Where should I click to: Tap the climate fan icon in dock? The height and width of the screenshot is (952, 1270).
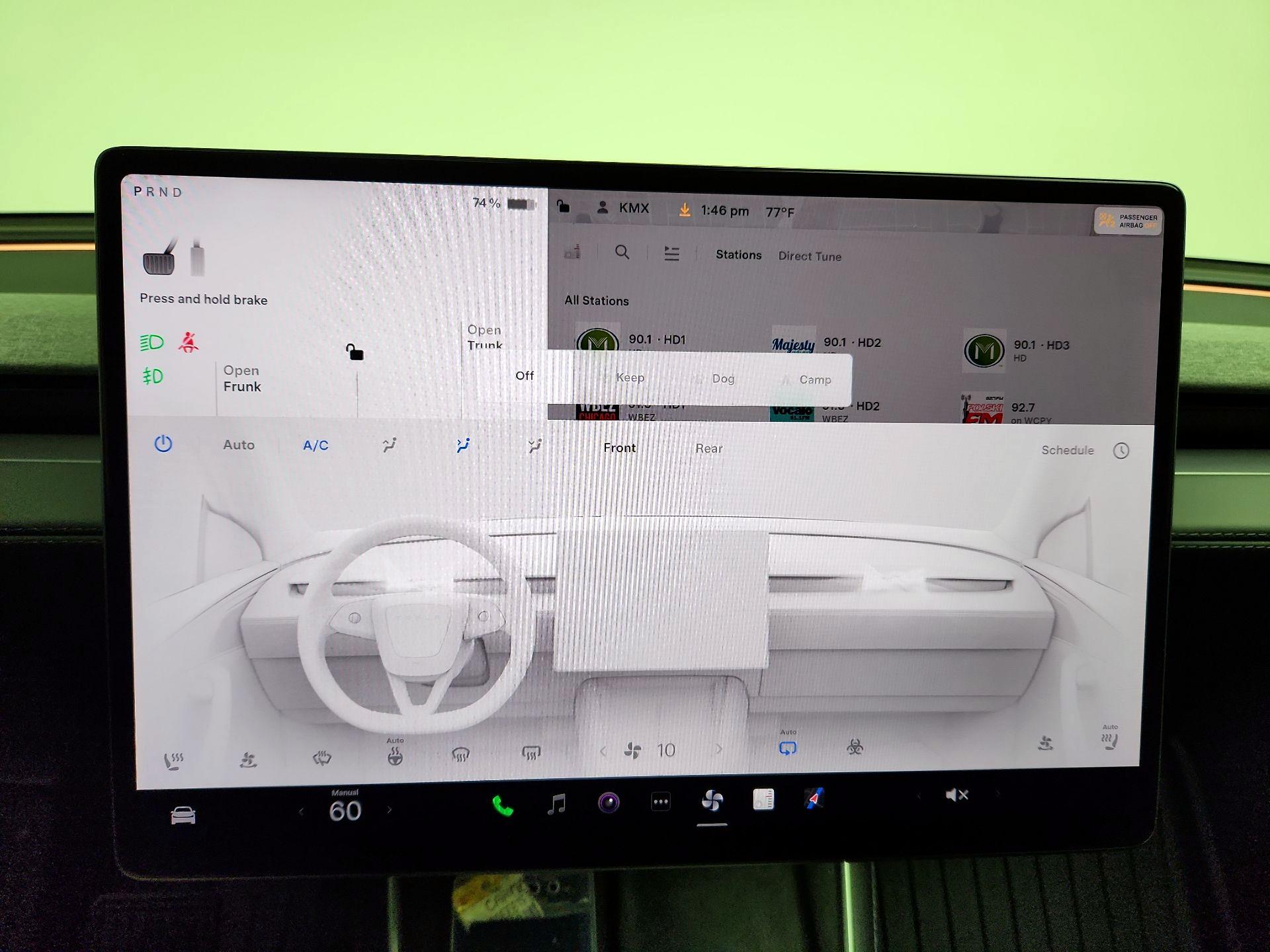tap(712, 801)
